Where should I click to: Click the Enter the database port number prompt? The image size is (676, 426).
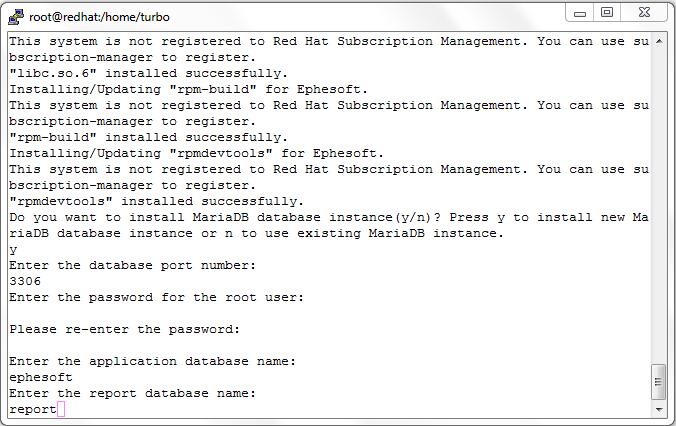pos(133,265)
